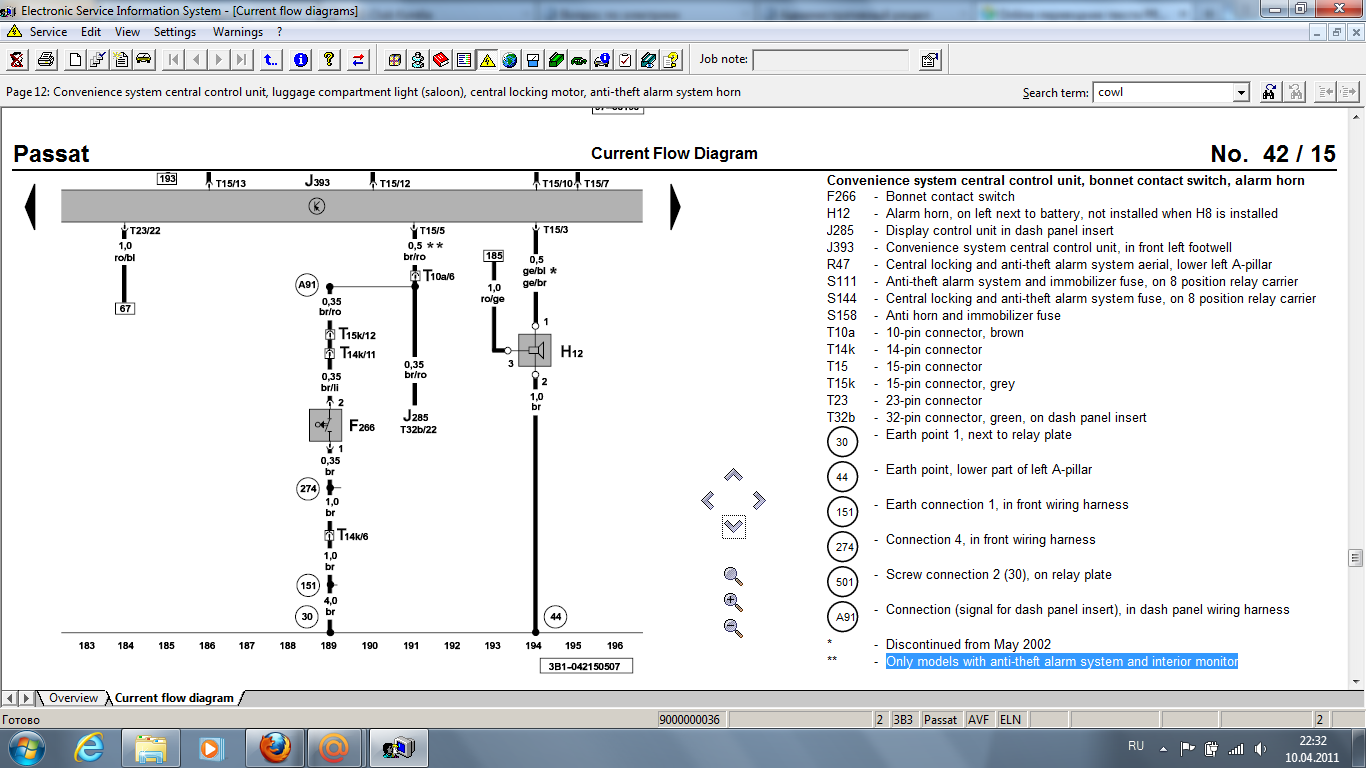Switch to the Overview tab
This screenshot has width=1366, height=768.
click(x=74, y=698)
